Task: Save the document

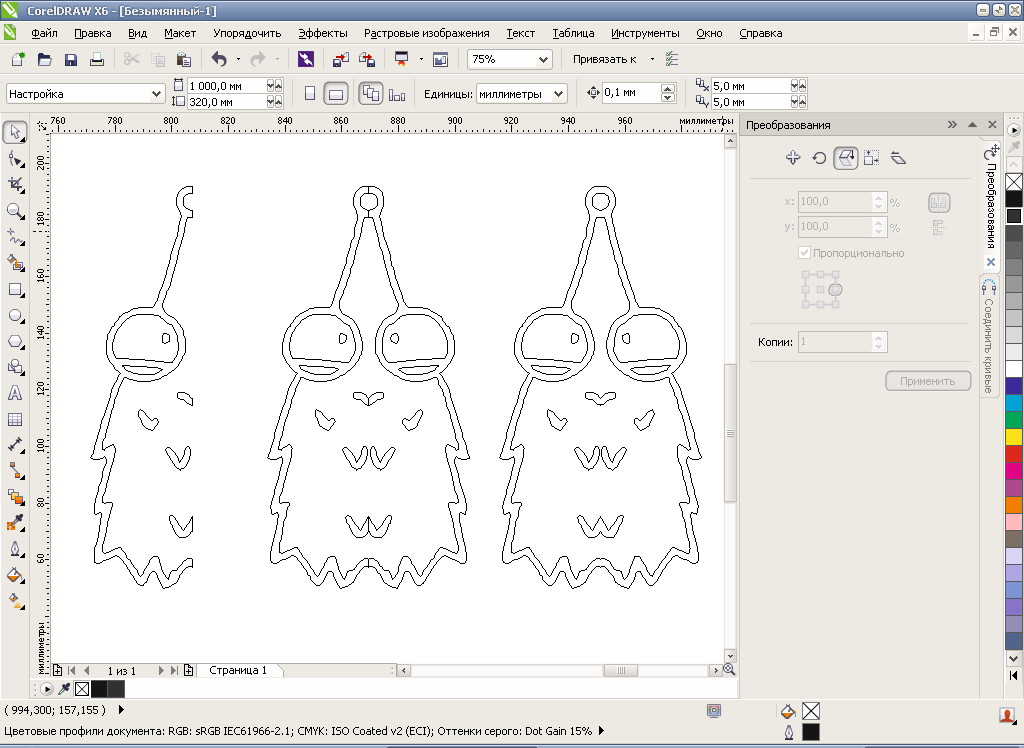Action: coord(71,59)
